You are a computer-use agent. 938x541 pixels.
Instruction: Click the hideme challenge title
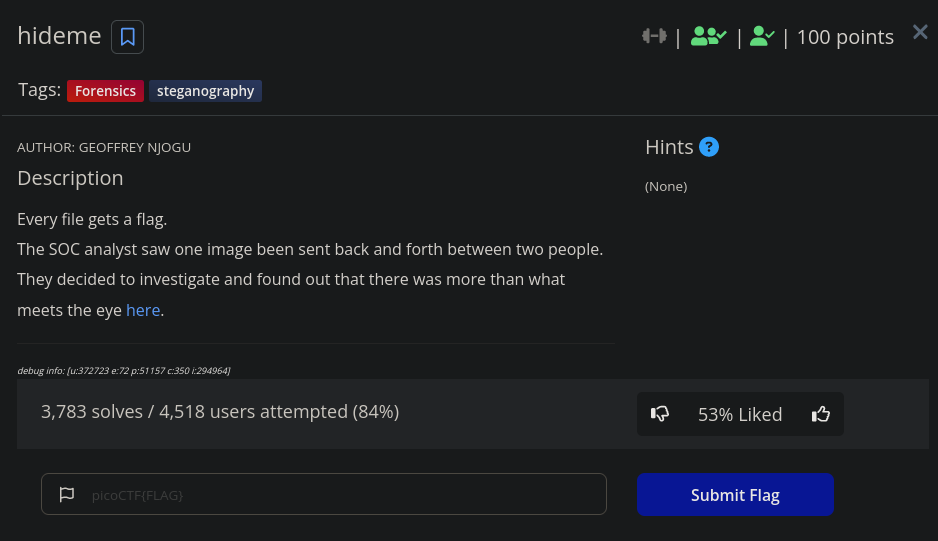[59, 36]
